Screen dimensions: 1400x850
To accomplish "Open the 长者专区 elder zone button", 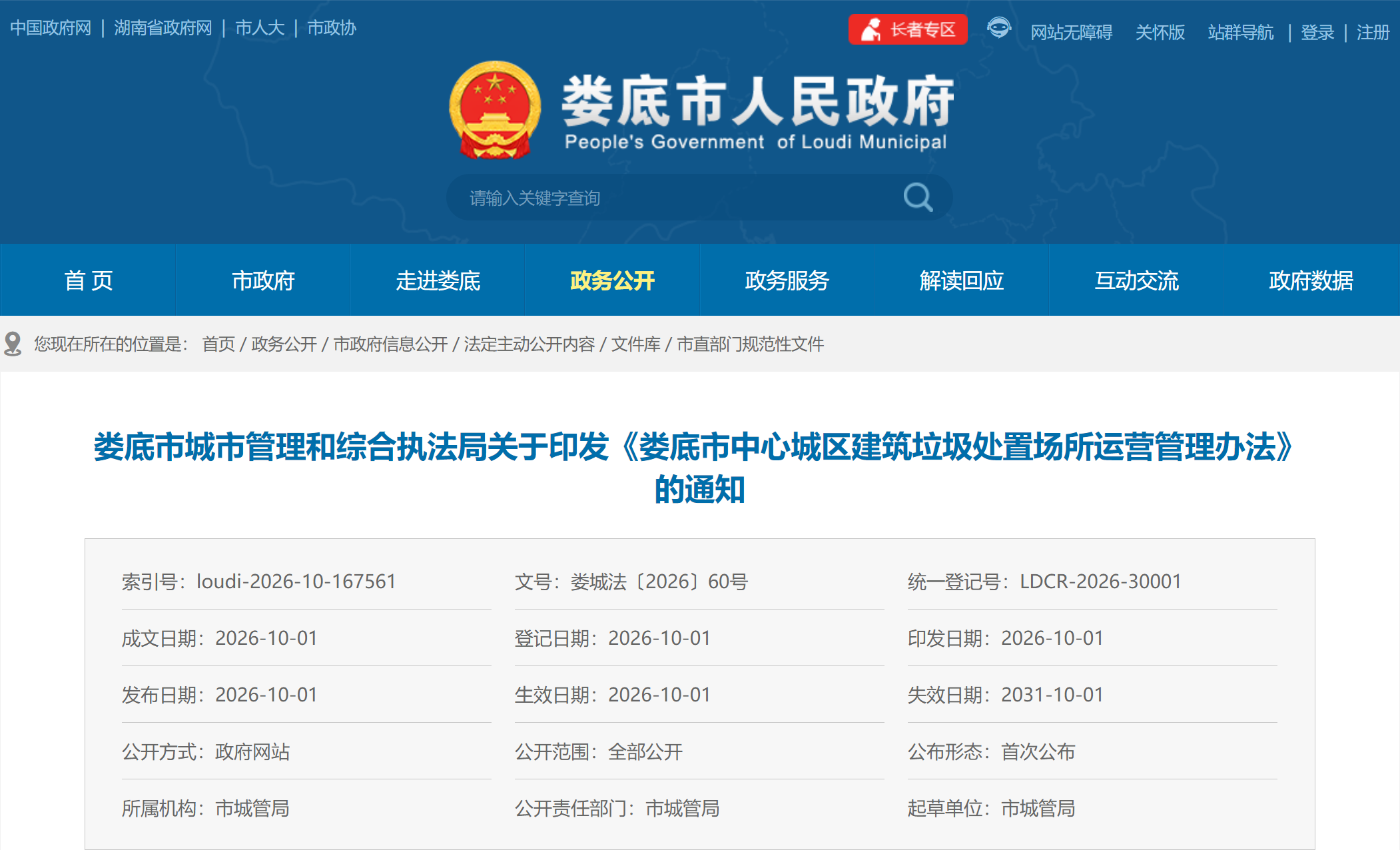I will [908, 29].
